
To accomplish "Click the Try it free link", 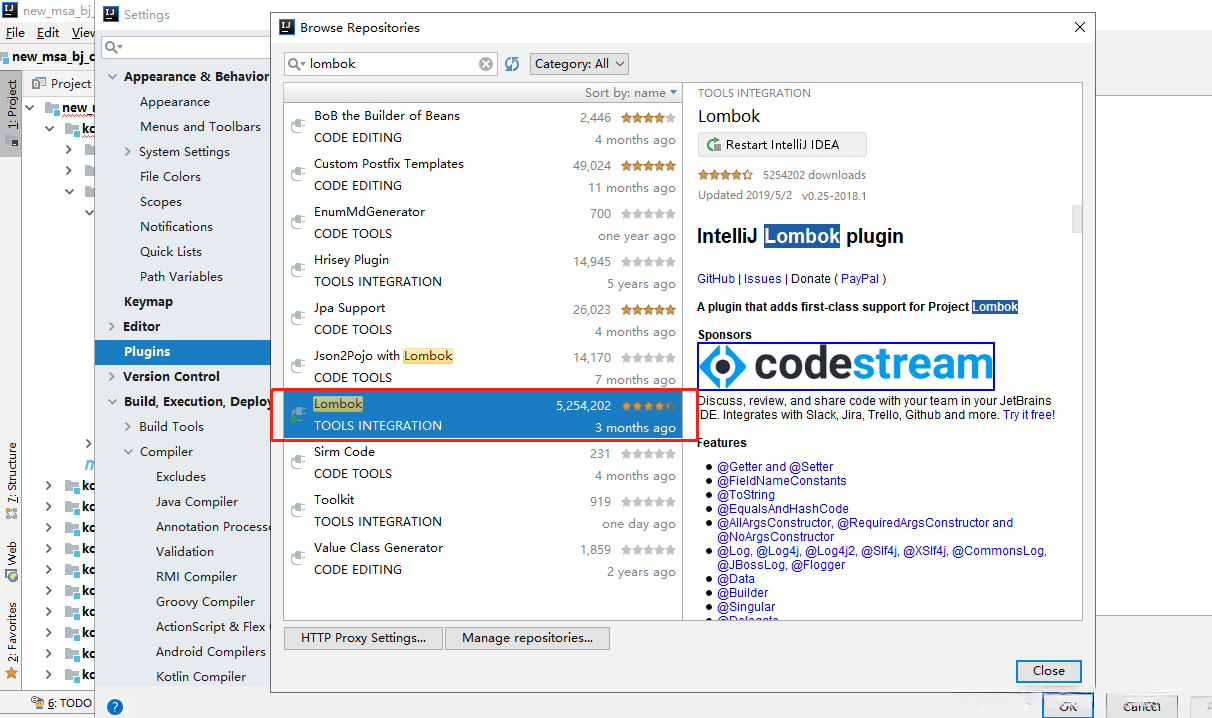I will pyautogui.click(x=1028, y=415).
